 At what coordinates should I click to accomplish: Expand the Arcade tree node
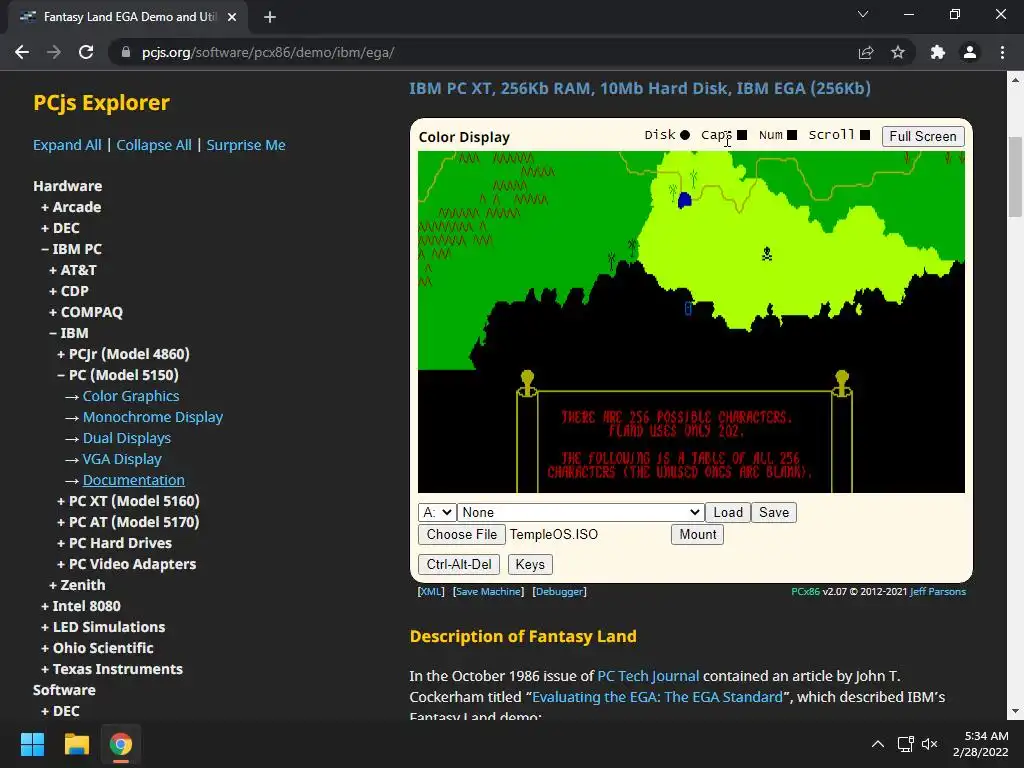tap(71, 207)
